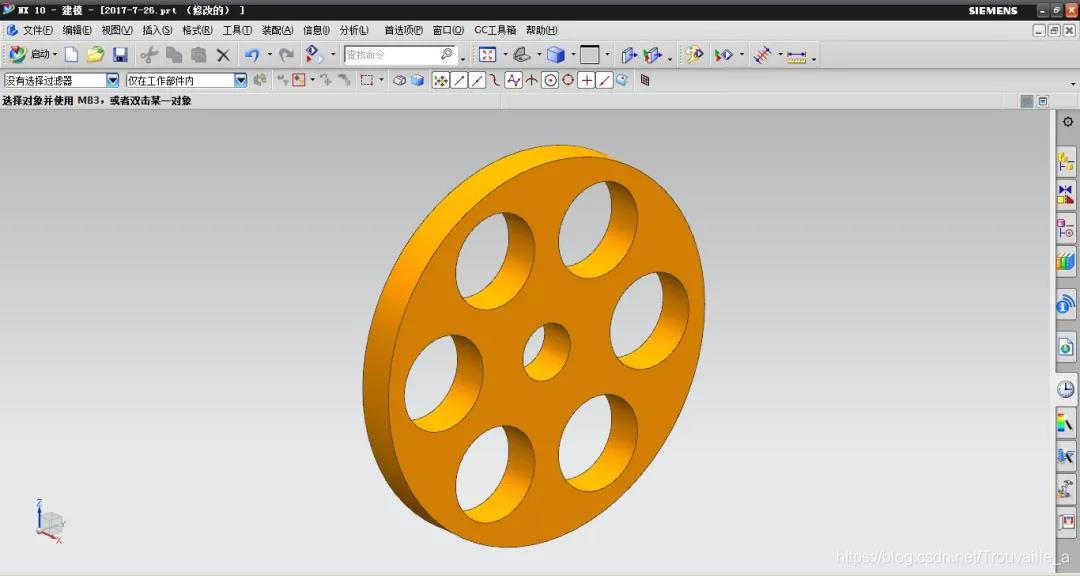This screenshot has width=1080, height=576.
Task: Click the magnifier in command finder
Action: point(447,54)
